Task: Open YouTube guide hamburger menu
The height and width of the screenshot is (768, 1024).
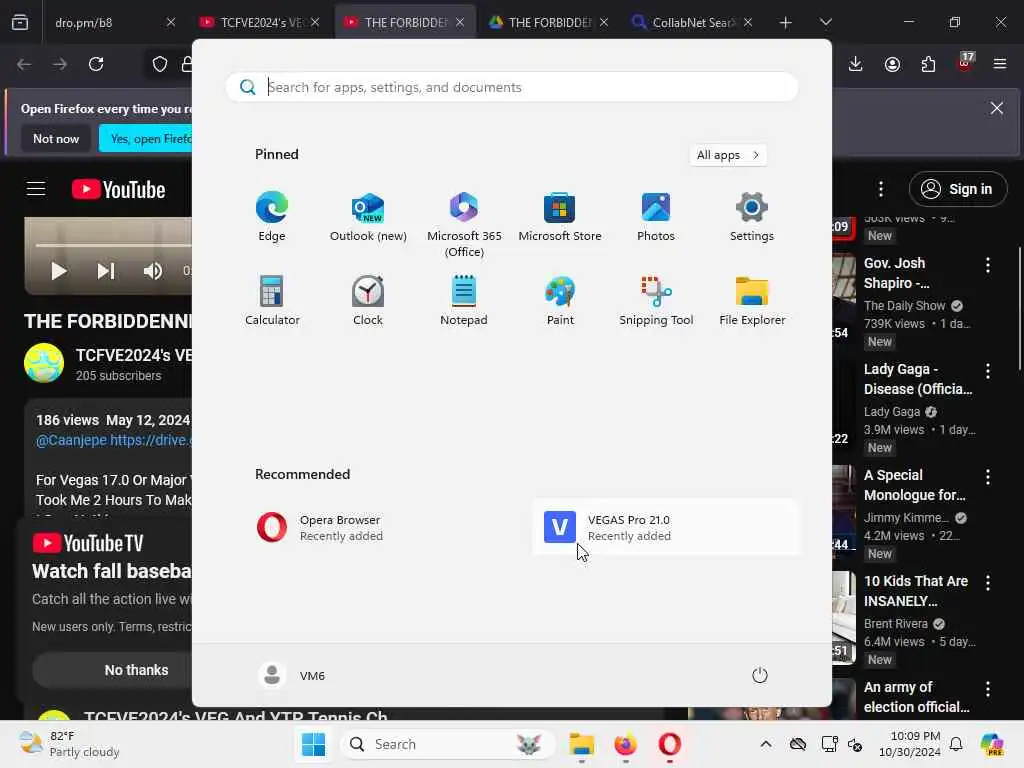Action: 36,189
